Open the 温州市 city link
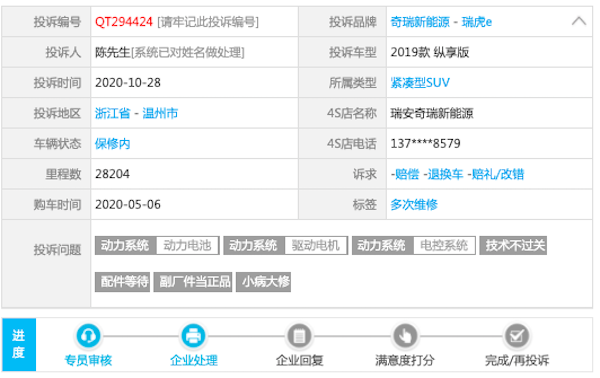 click(x=160, y=113)
